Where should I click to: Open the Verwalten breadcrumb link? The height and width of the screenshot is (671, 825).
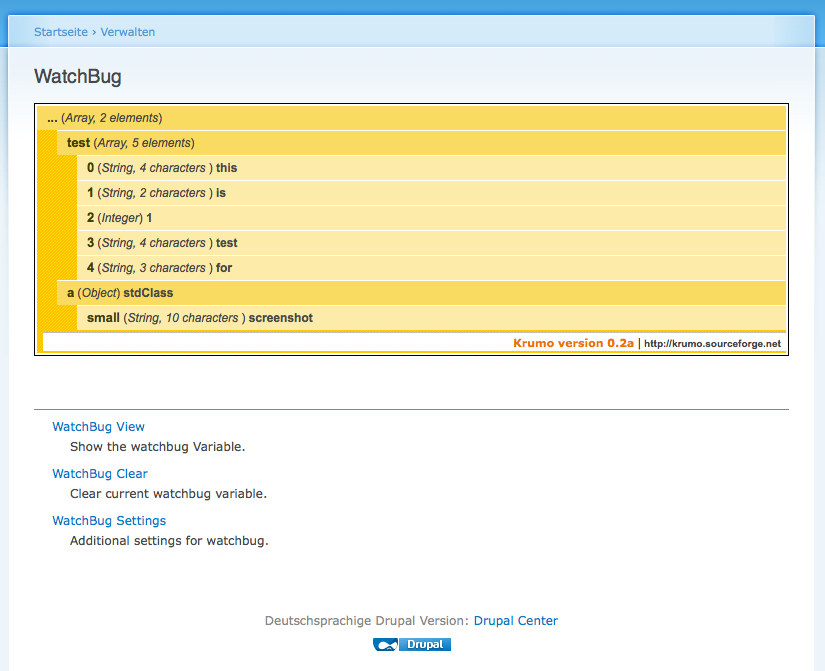(128, 31)
